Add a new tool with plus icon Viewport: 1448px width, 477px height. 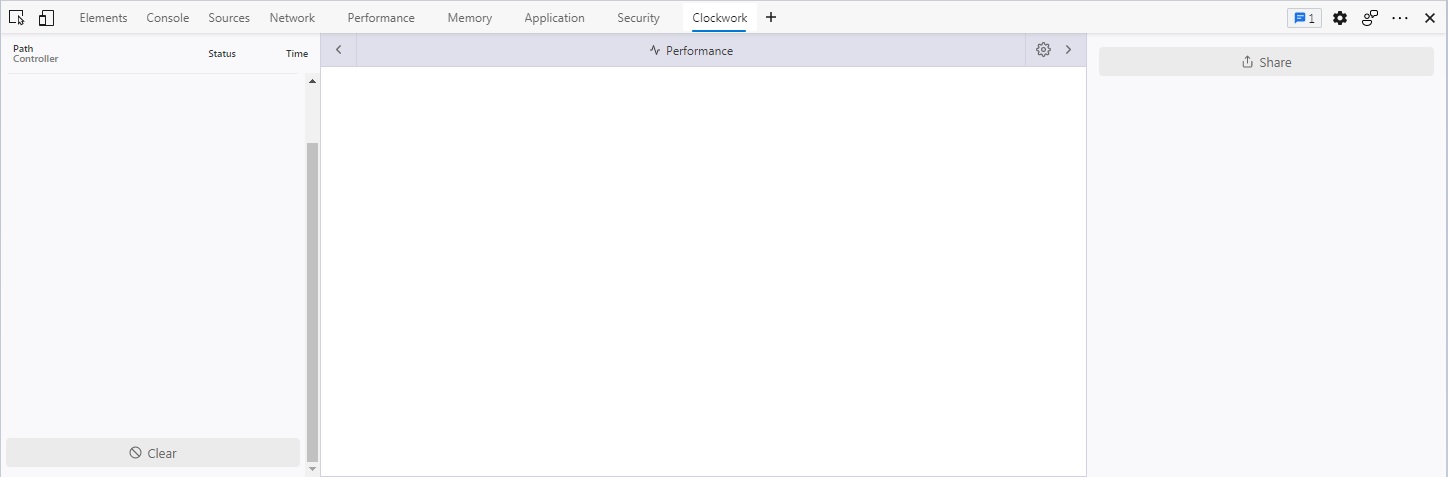771,18
